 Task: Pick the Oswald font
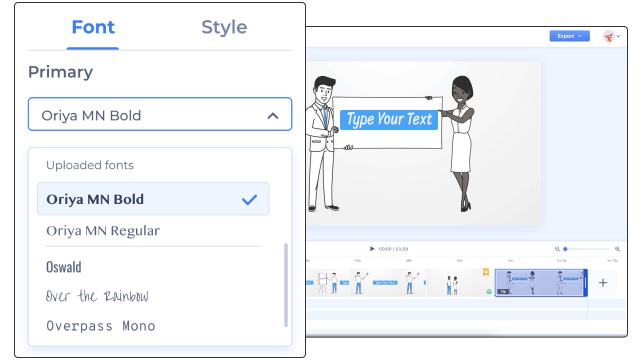pyautogui.click(x=64, y=267)
